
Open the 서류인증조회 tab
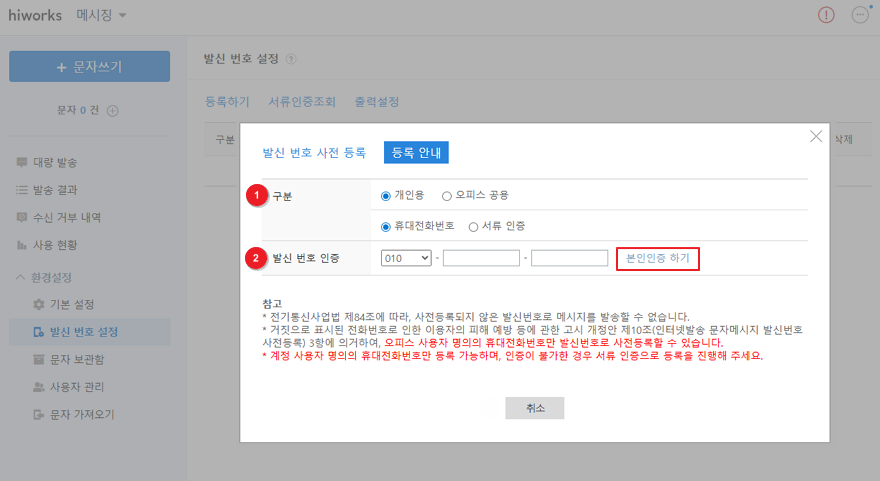(301, 102)
